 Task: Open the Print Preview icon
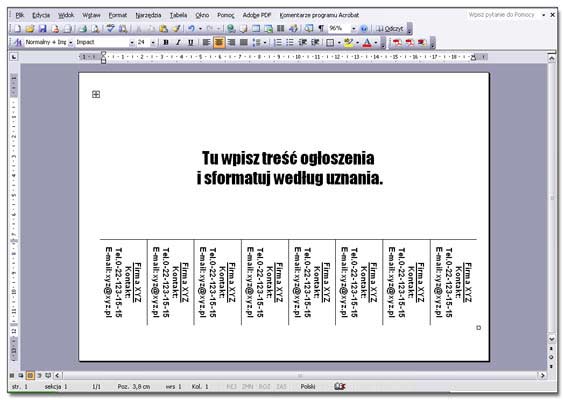click(95, 28)
